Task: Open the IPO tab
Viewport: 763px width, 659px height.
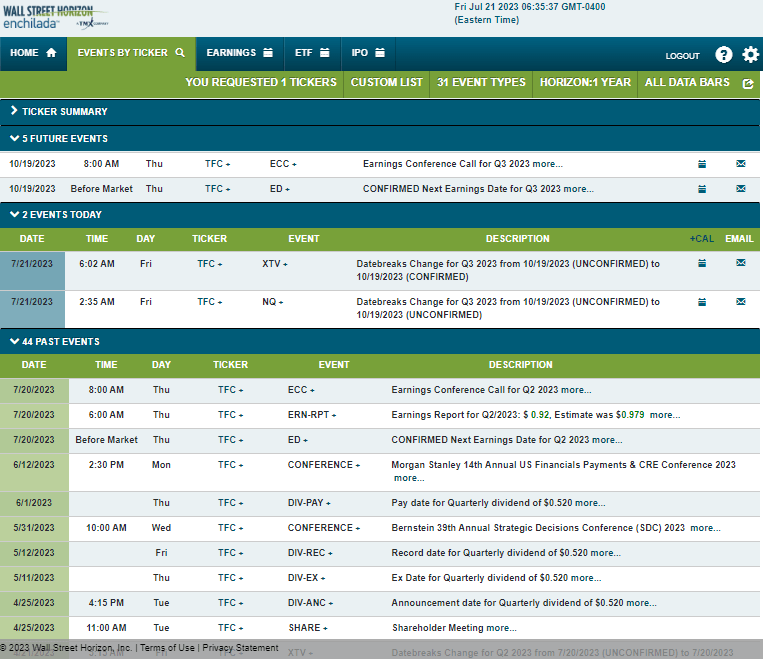Action: coord(368,53)
